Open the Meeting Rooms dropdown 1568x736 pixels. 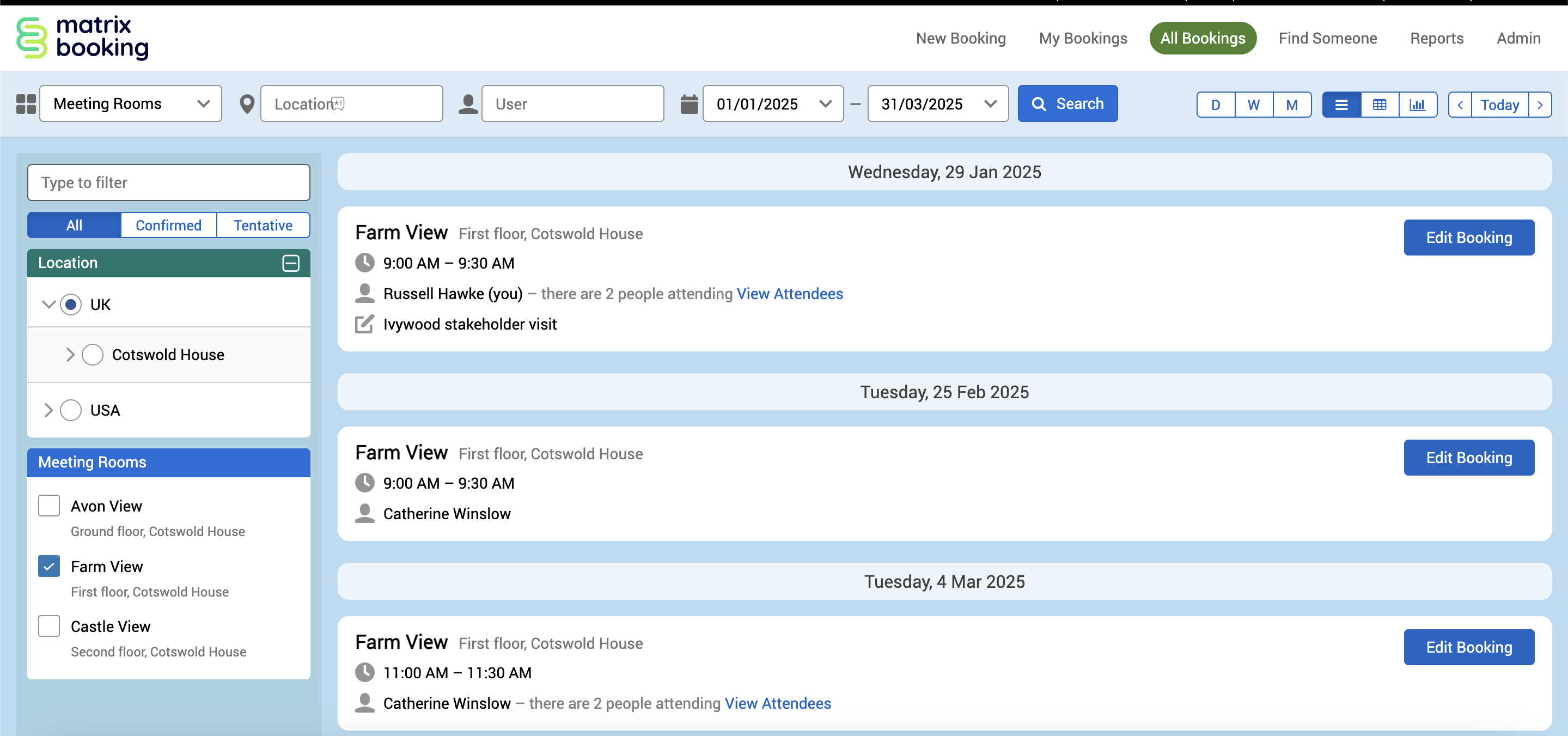(131, 104)
